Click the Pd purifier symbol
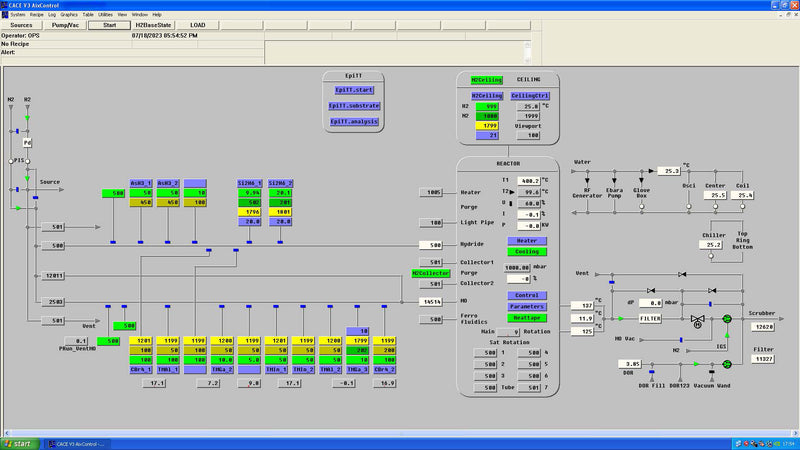Viewport: 800px width, 450px height. (28, 144)
